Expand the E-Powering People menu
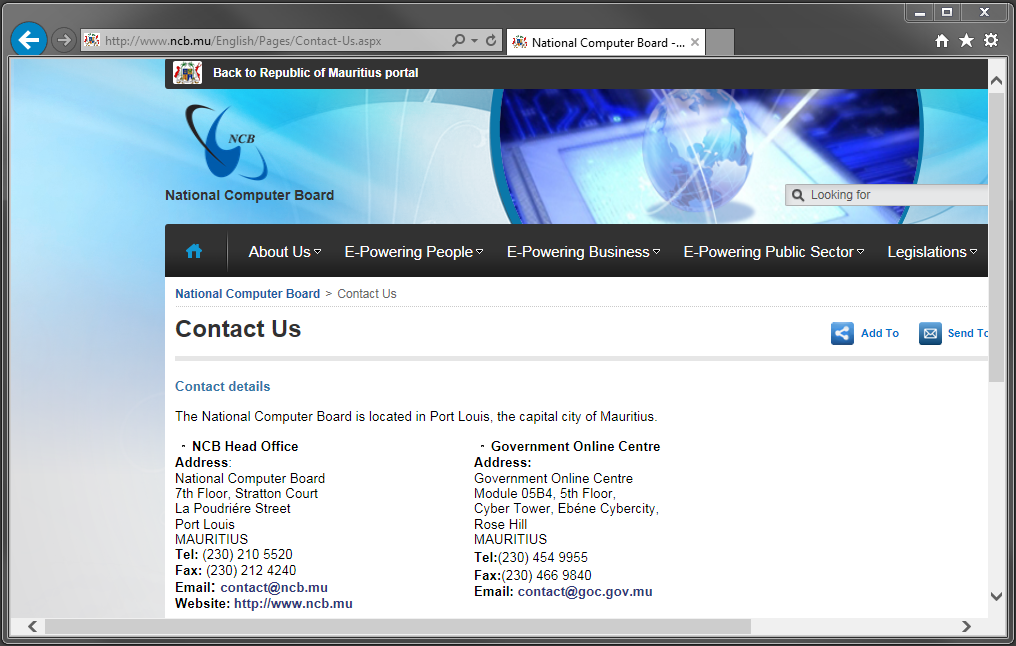 [414, 252]
